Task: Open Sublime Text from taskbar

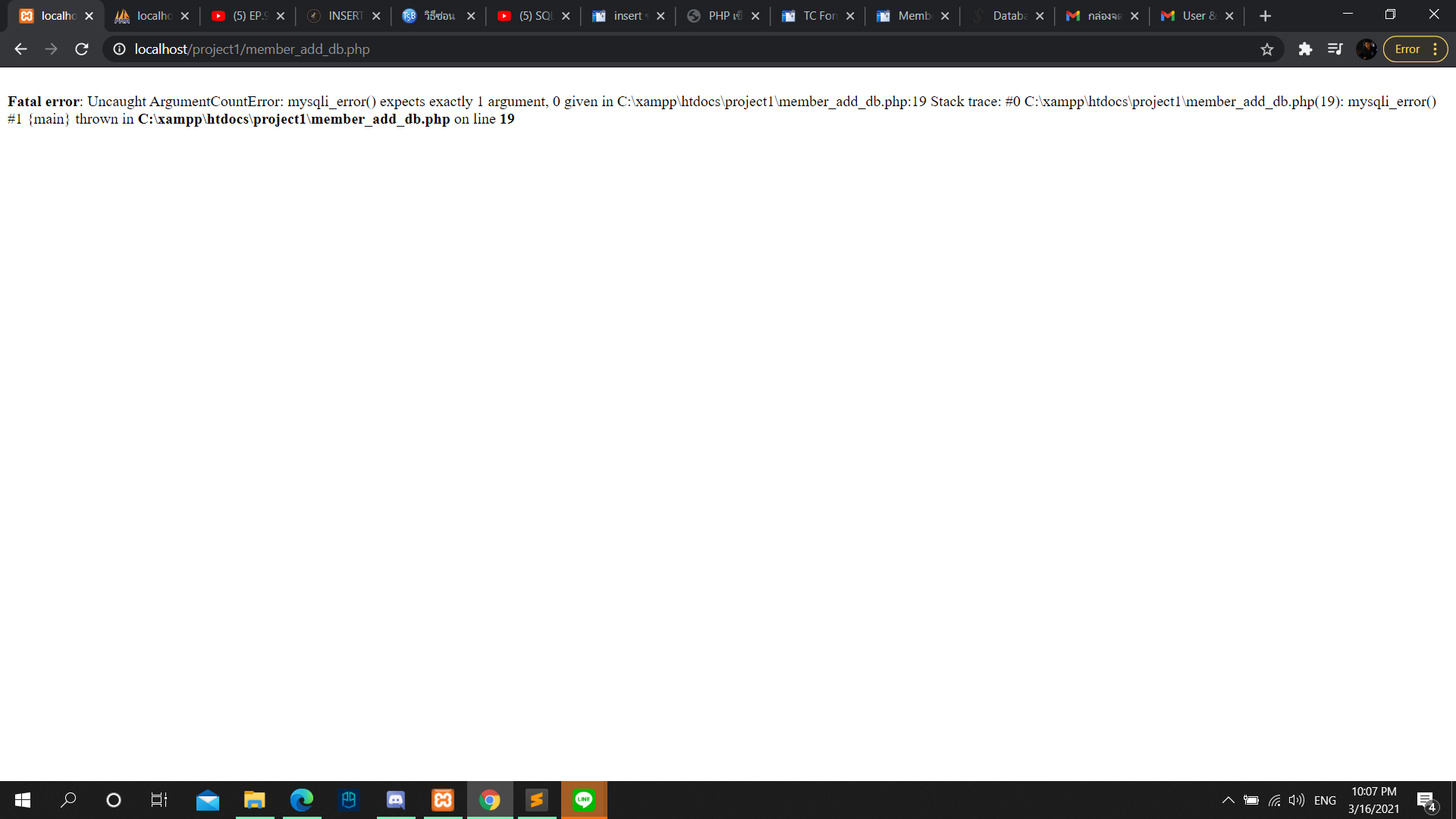Action: [537, 800]
